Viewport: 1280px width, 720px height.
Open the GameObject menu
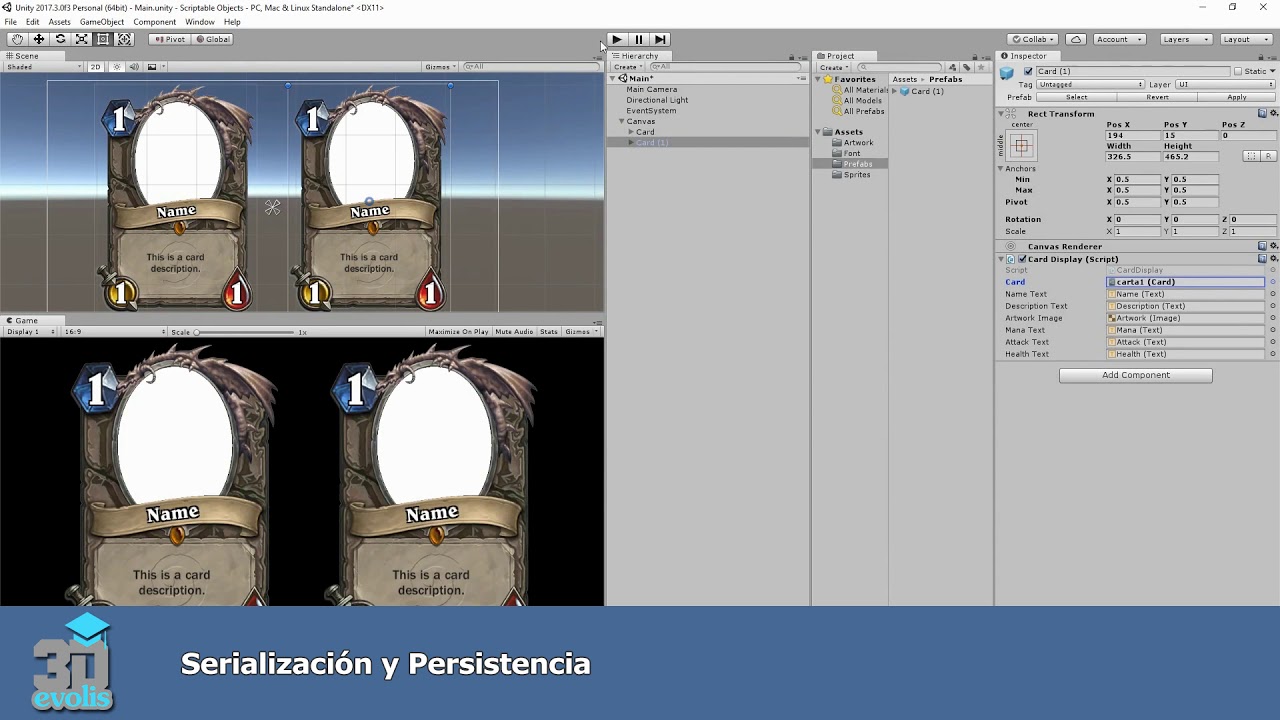coord(102,22)
